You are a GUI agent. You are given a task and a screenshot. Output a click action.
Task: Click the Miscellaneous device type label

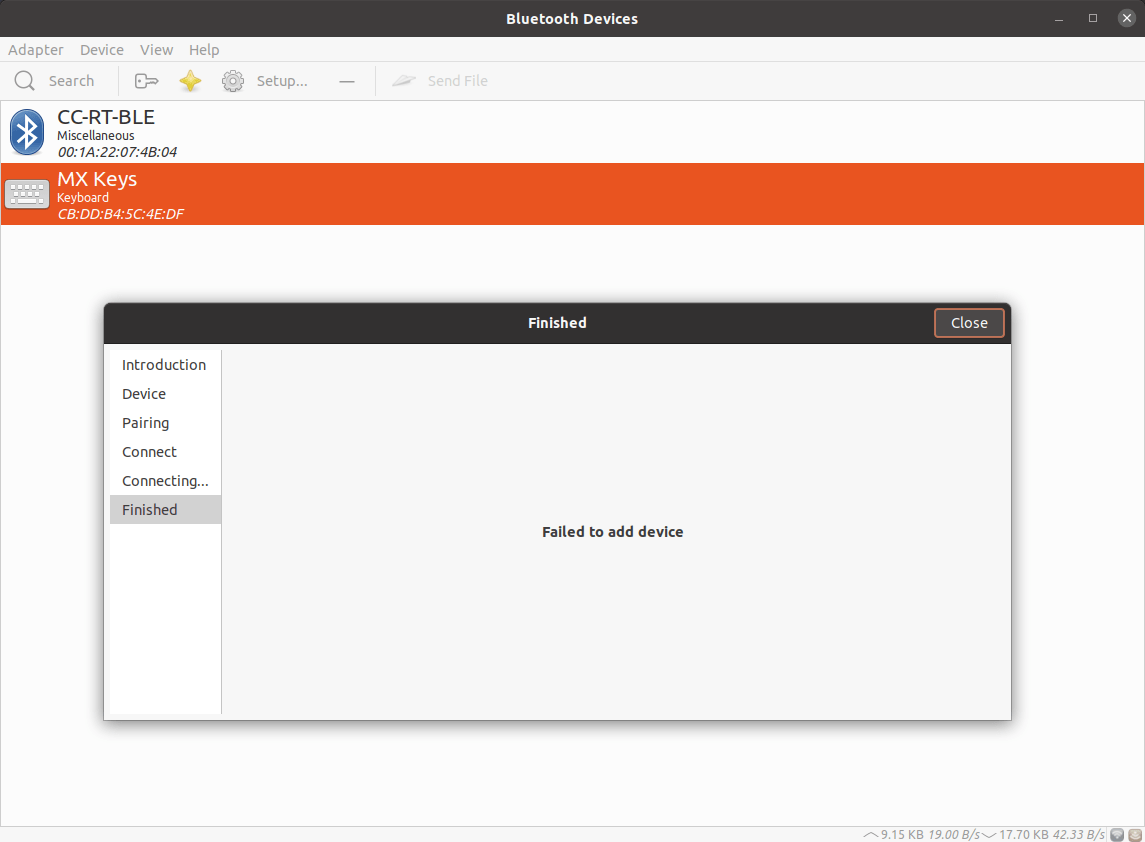tap(96, 136)
